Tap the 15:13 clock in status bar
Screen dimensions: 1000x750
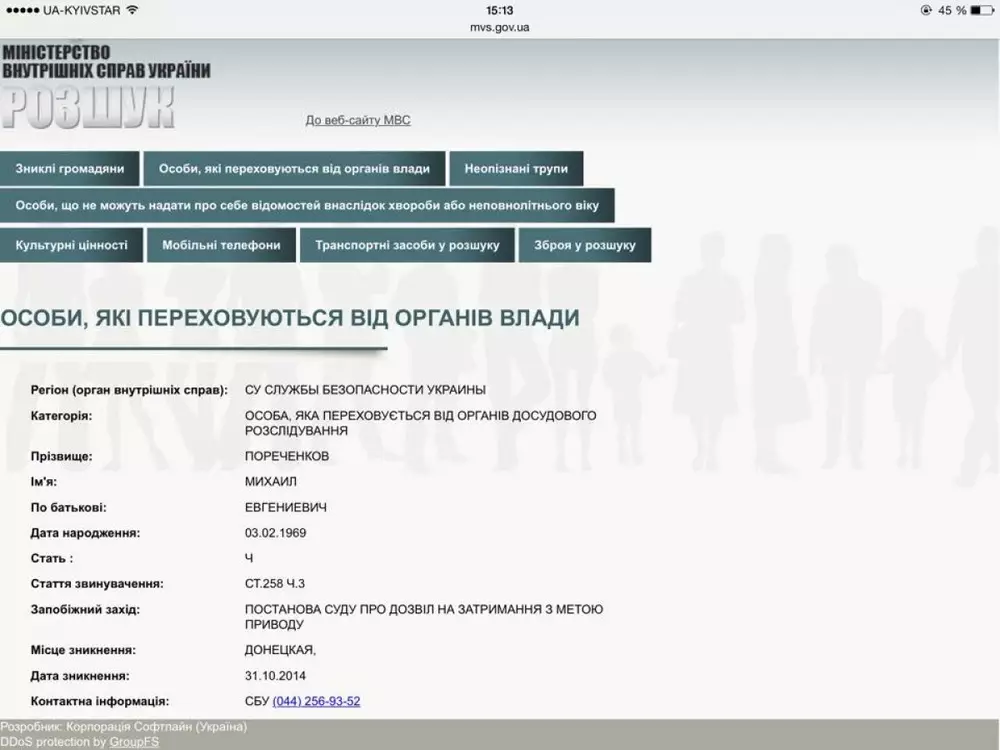pos(499,10)
